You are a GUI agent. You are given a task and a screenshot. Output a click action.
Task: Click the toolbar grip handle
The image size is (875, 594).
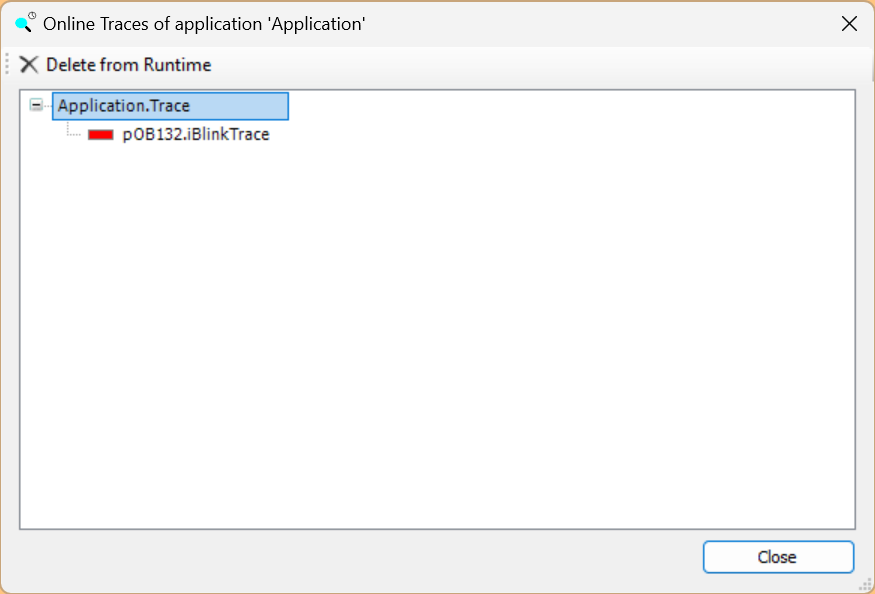7,64
